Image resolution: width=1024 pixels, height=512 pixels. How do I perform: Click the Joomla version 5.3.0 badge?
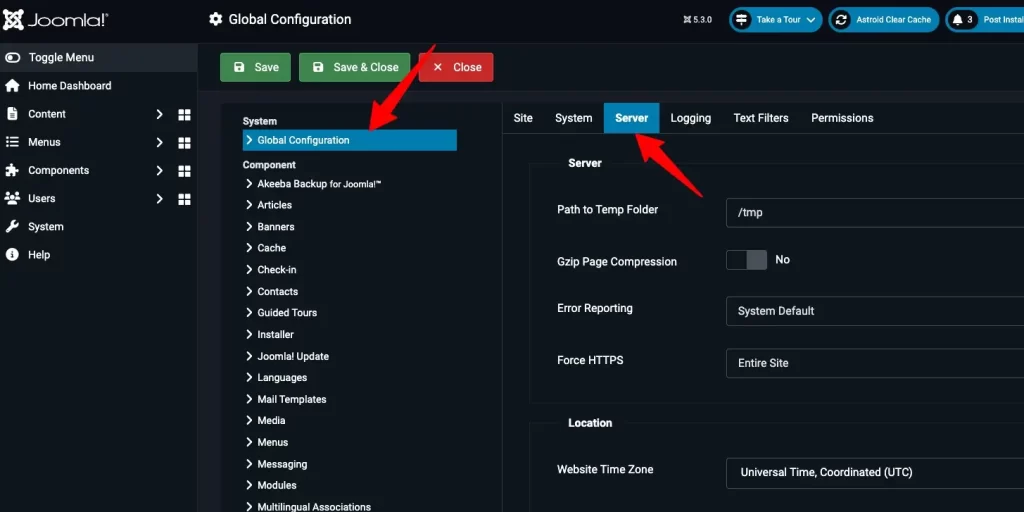(x=697, y=20)
